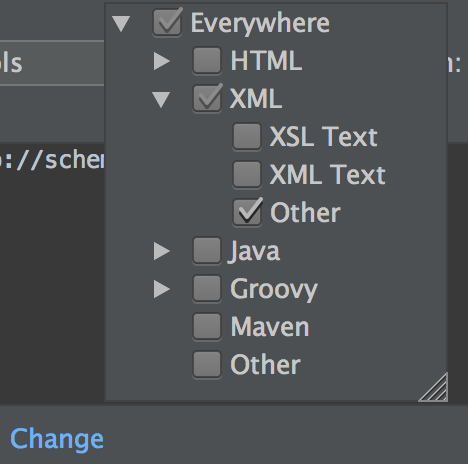Enable the Maven checkbox
The height and width of the screenshot is (464, 468).
(x=207, y=327)
